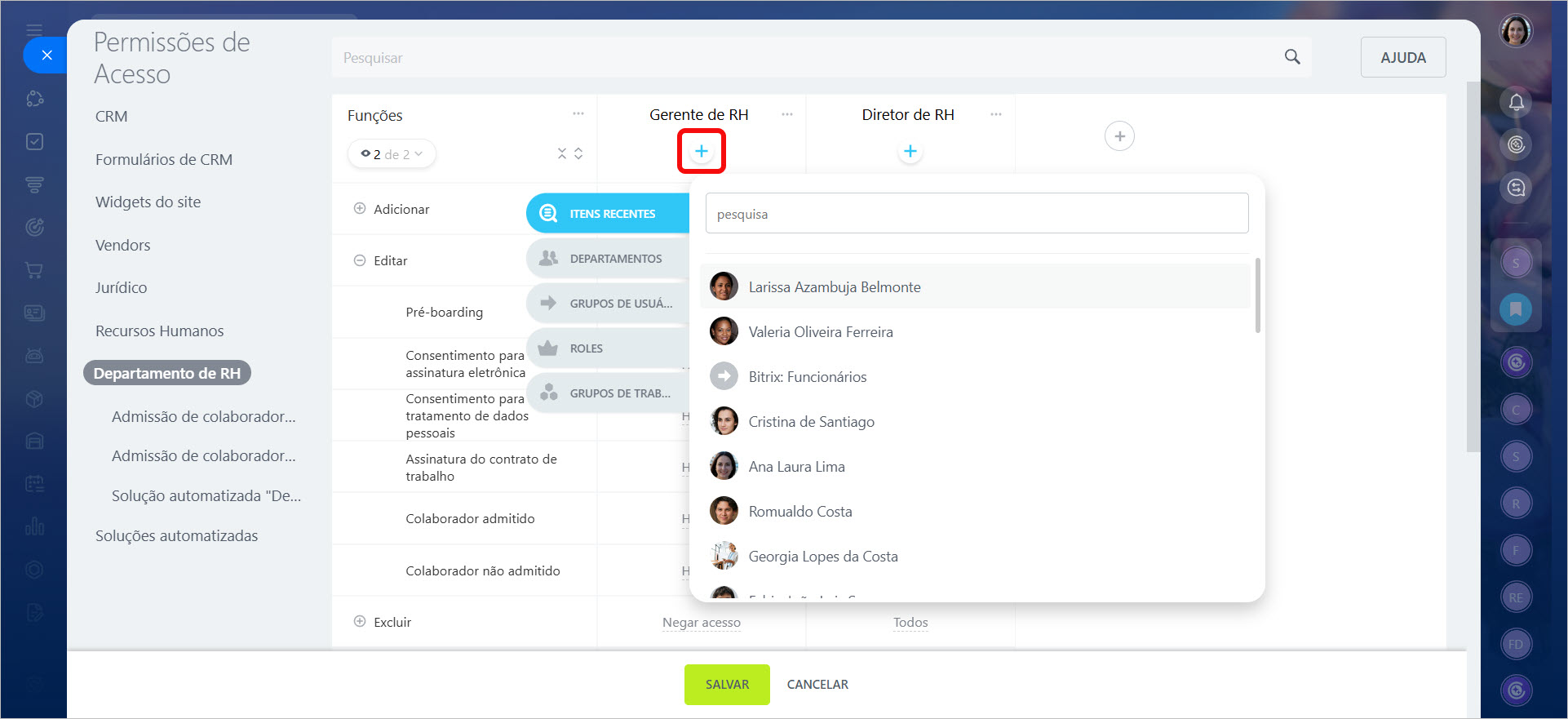This screenshot has width=1568, height=719.
Task: Open the Ajuda help button
Action: click(x=1403, y=57)
